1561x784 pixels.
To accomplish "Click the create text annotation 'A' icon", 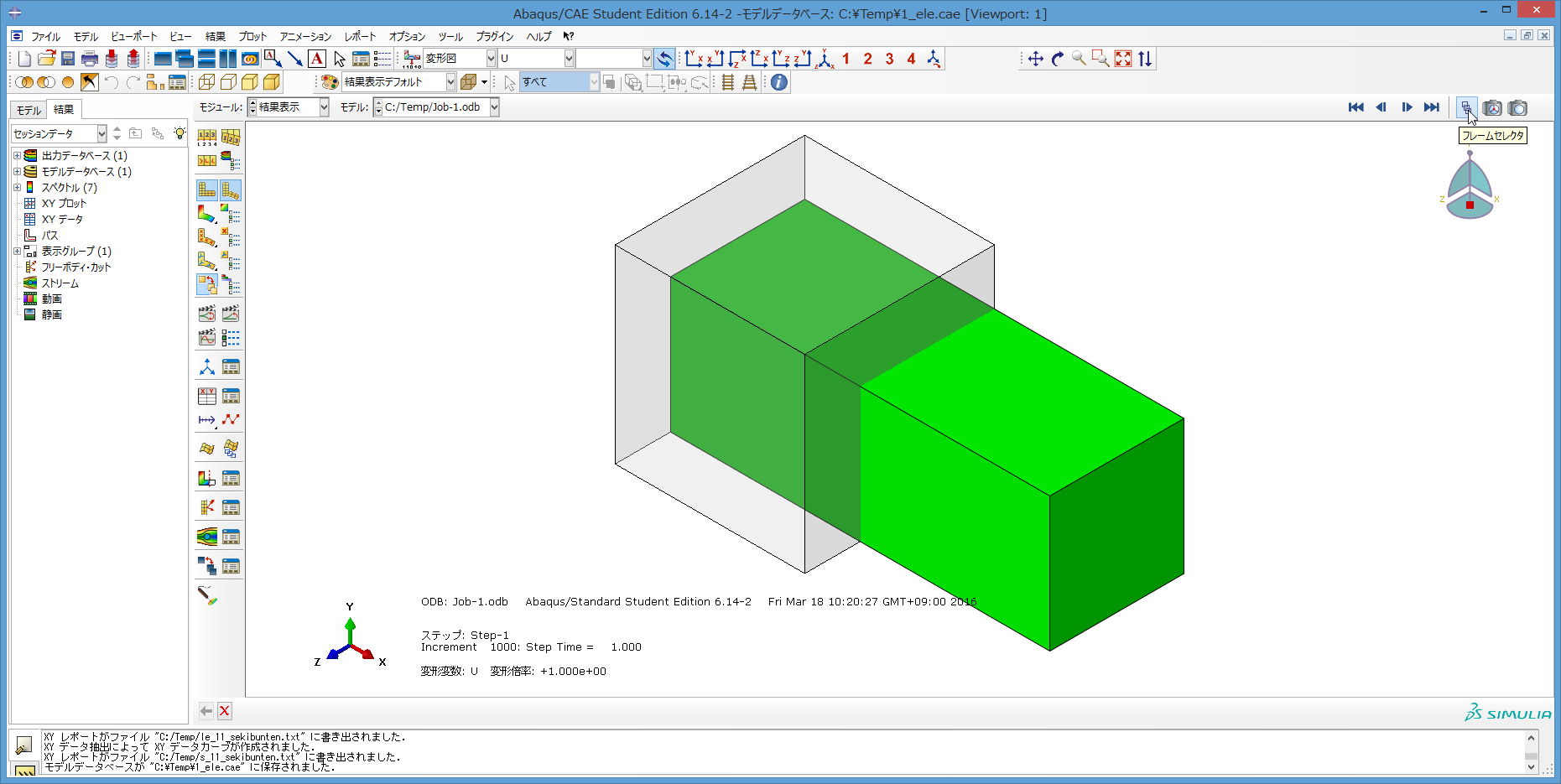I will pos(317,59).
